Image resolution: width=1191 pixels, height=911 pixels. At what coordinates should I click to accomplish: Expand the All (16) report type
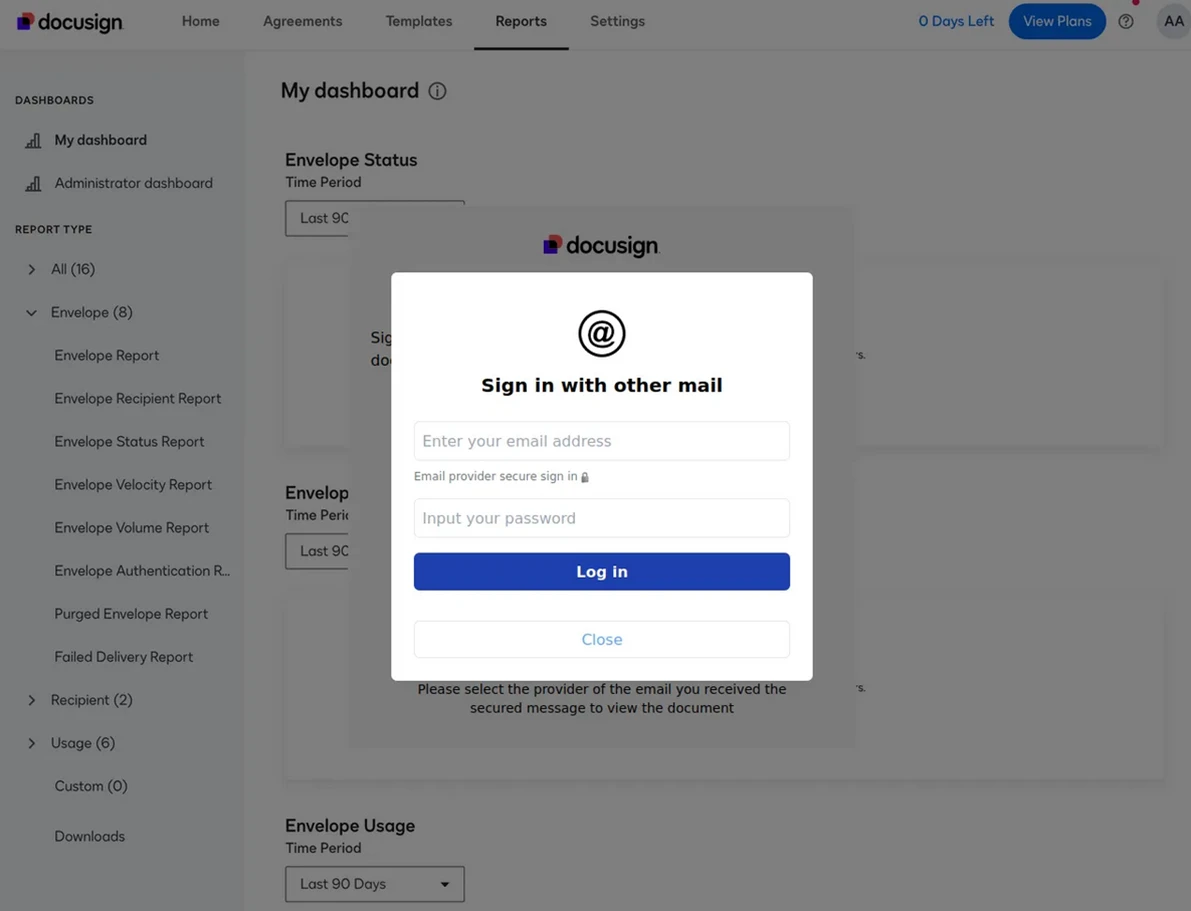tap(32, 269)
